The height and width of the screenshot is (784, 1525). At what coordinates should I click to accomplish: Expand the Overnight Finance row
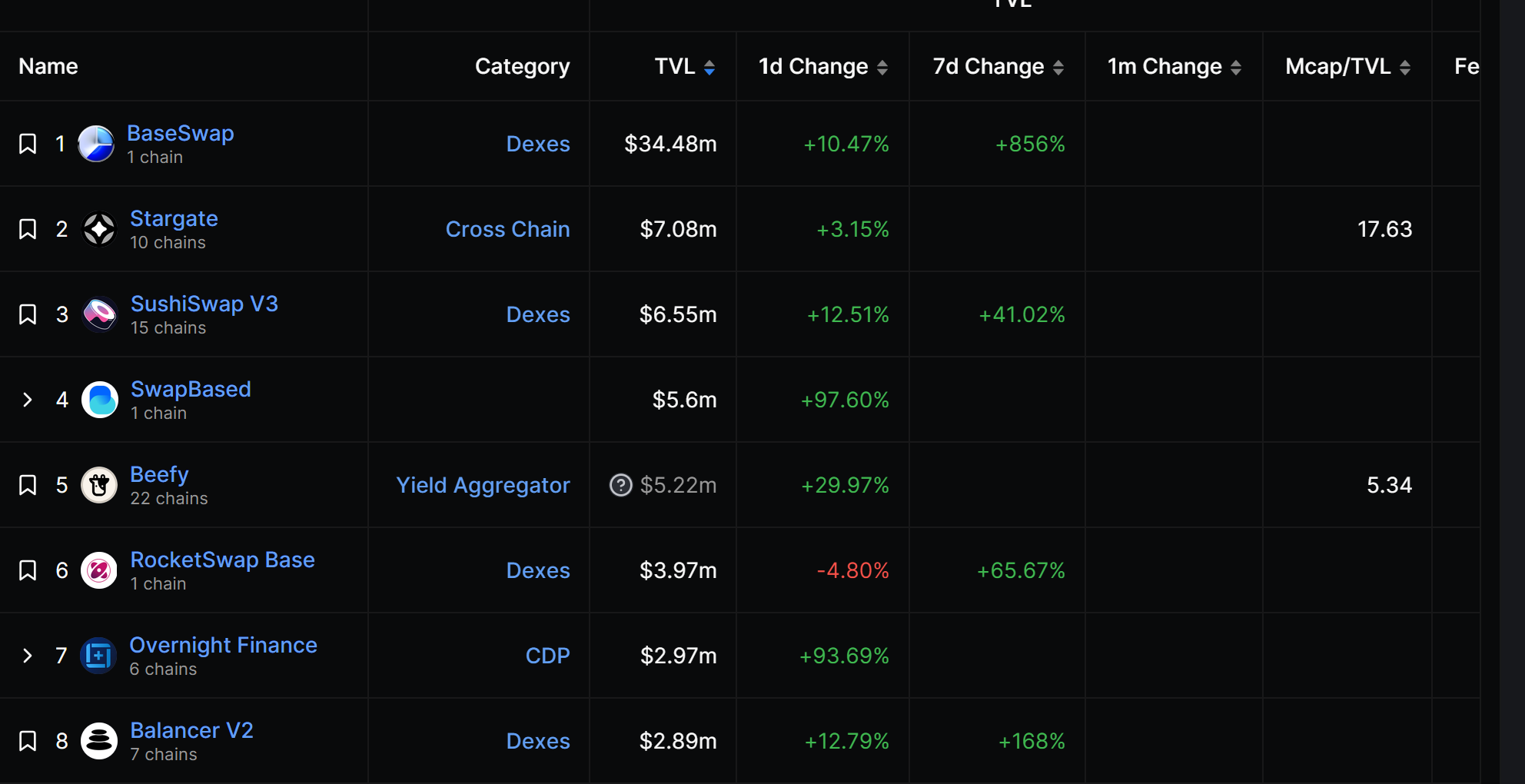coord(28,656)
